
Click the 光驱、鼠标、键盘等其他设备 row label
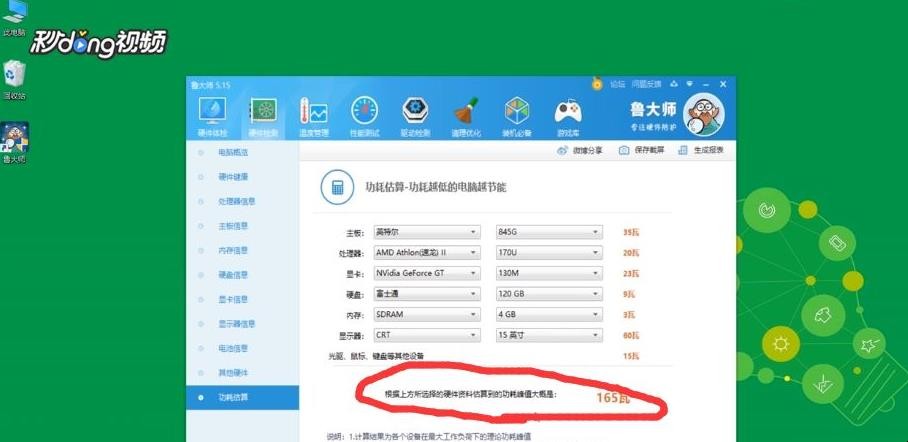click(376, 355)
